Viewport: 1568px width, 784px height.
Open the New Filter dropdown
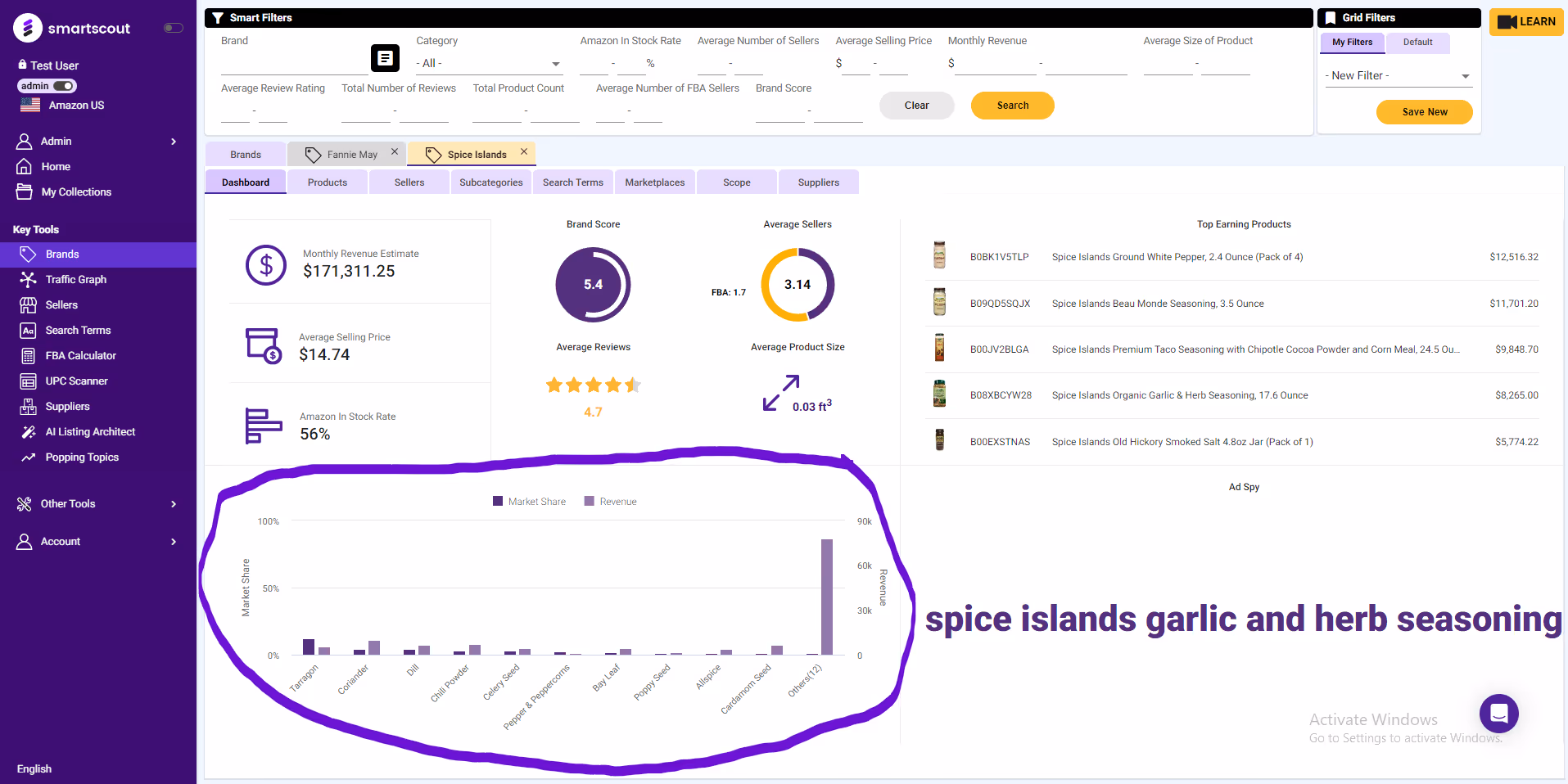click(1399, 76)
